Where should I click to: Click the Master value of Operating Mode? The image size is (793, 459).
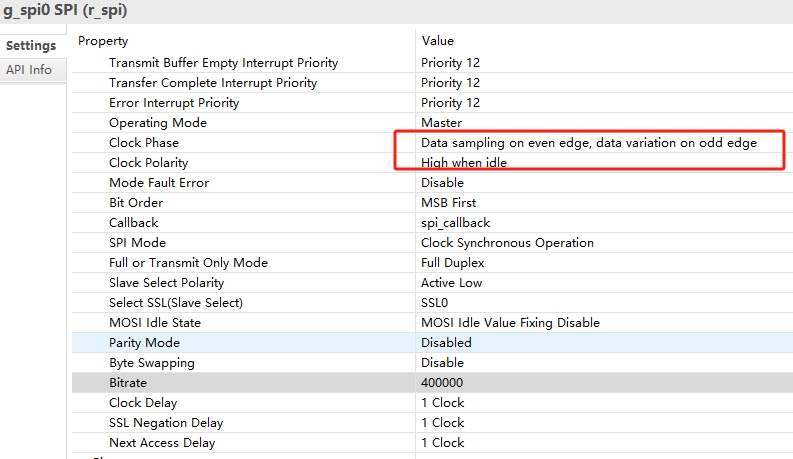[x=442, y=123]
